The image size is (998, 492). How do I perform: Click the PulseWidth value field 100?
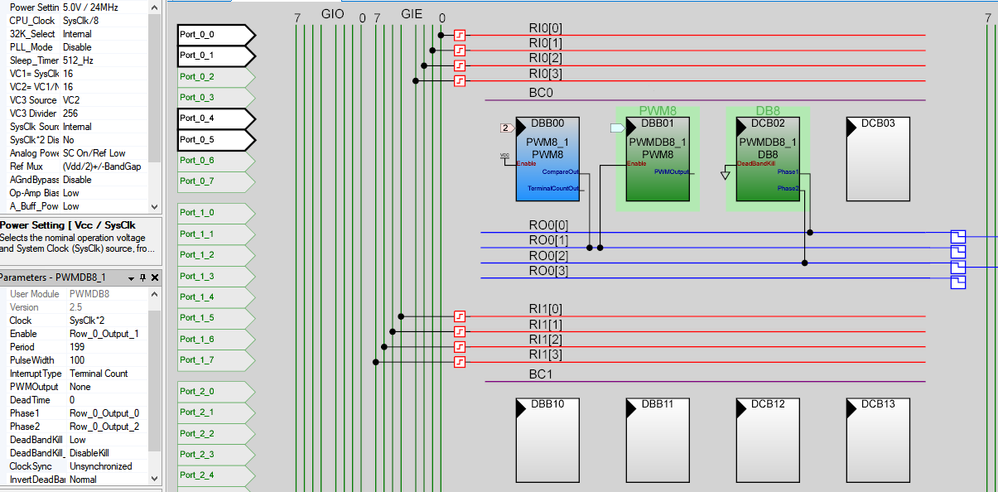(x=107, y=360)
